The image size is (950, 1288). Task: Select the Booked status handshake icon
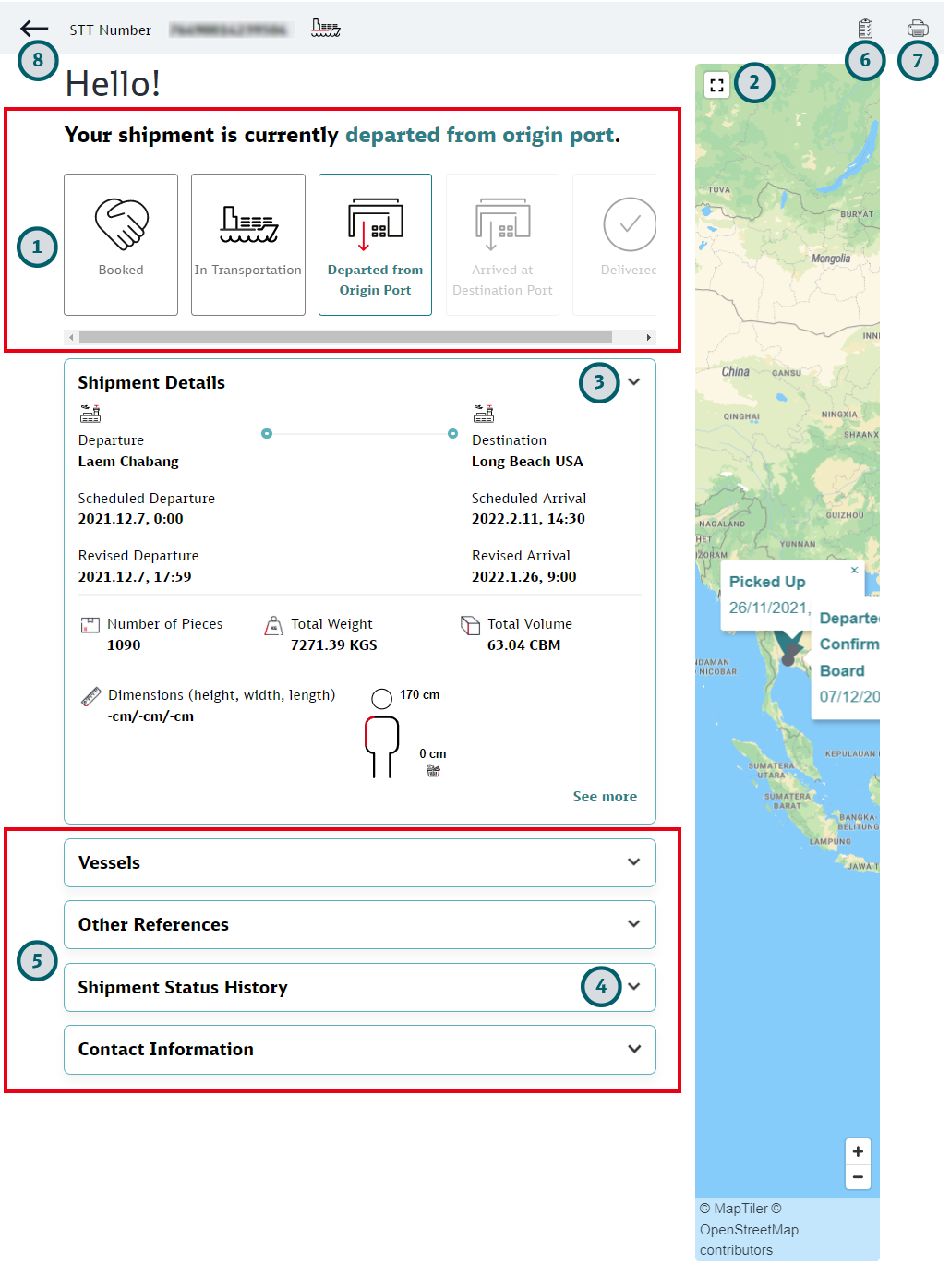(120, 223)
